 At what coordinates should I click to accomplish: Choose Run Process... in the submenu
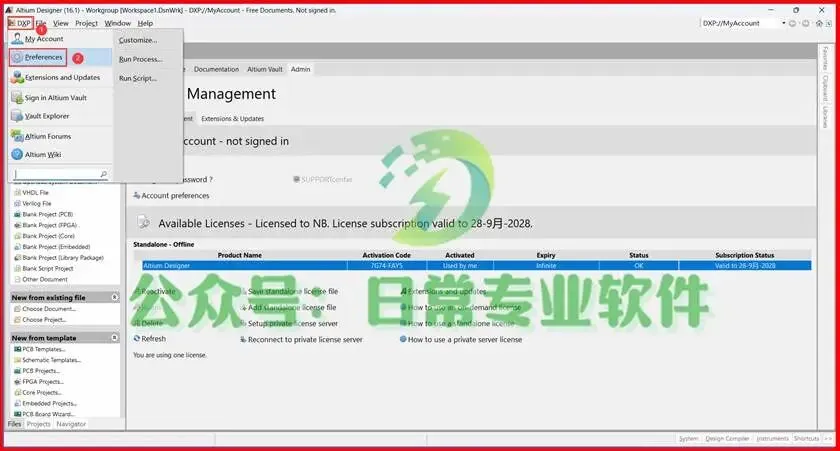(x=140, y=59)
